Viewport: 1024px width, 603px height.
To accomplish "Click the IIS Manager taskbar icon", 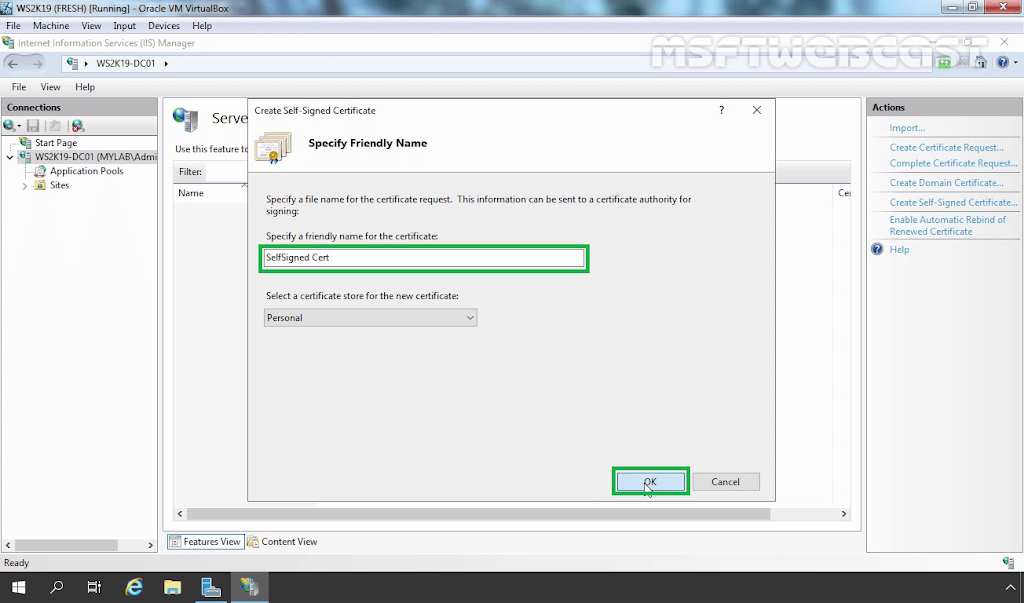I will [x=249, y=587].
